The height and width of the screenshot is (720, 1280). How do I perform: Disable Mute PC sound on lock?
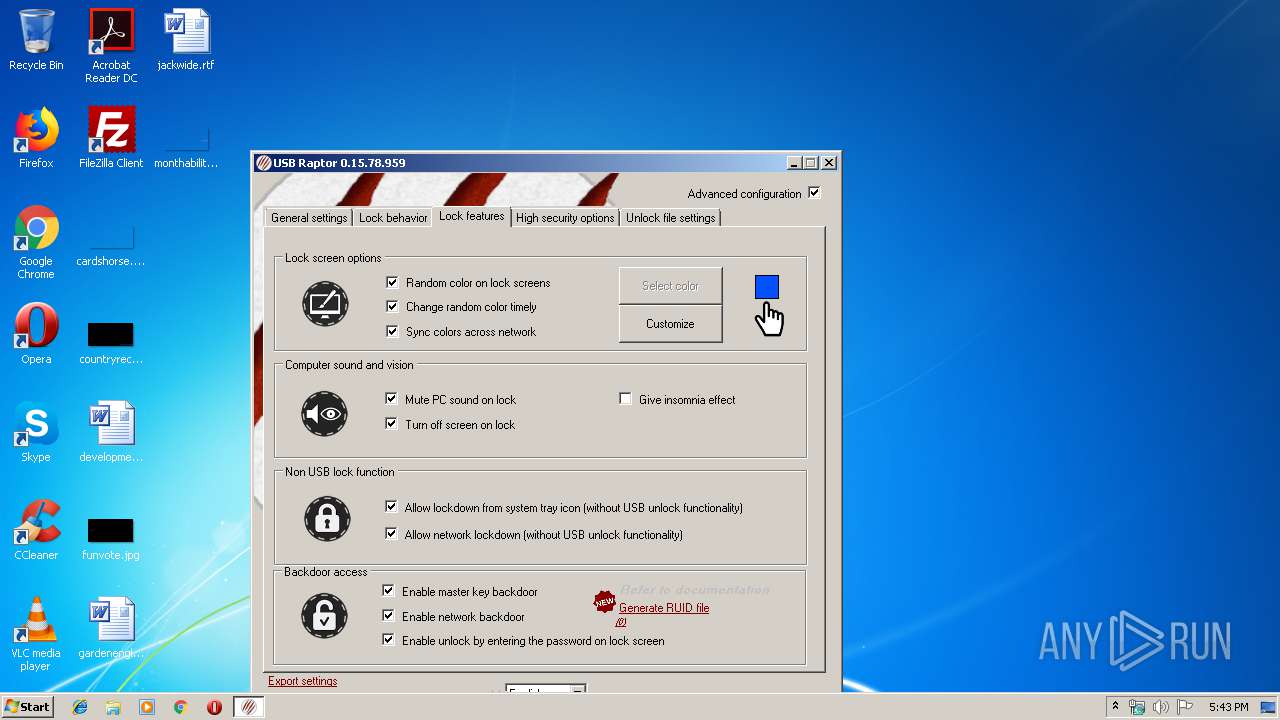click(391, 399)
